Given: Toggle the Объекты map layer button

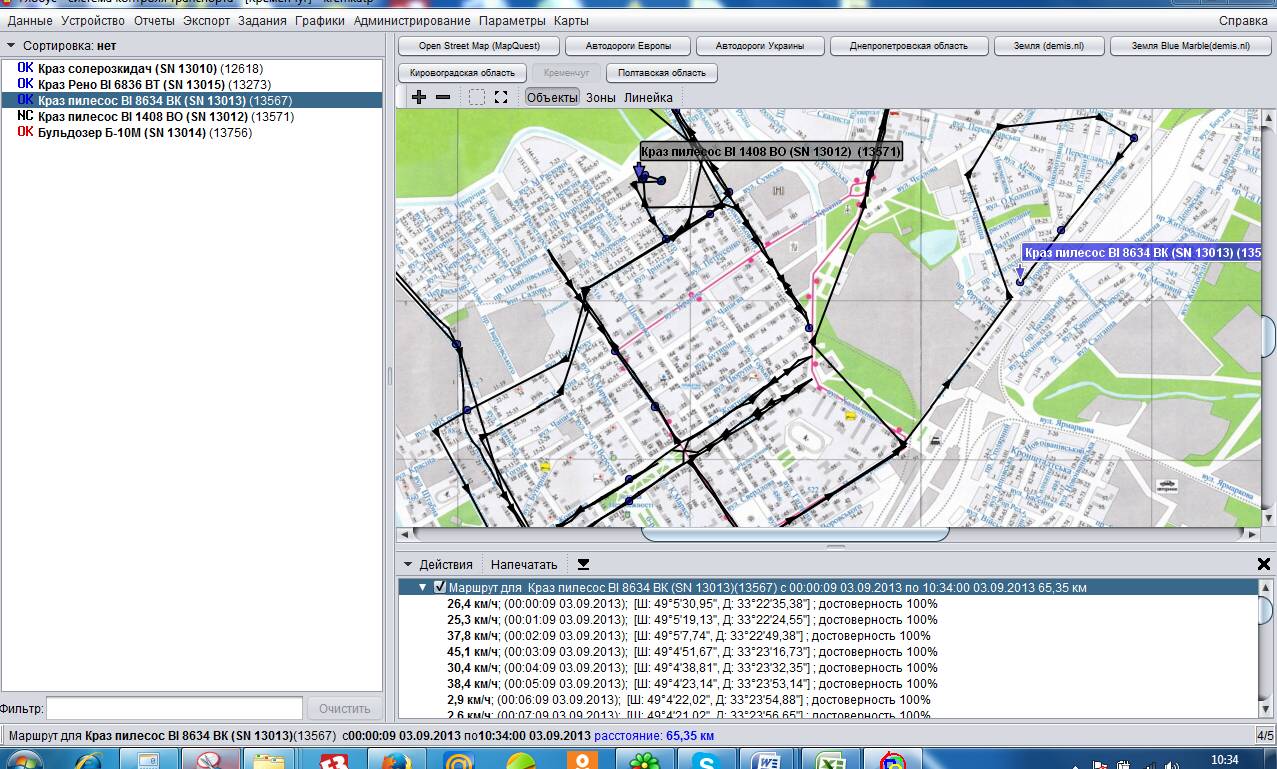Looking at the screenshot, I should [552, 97].
